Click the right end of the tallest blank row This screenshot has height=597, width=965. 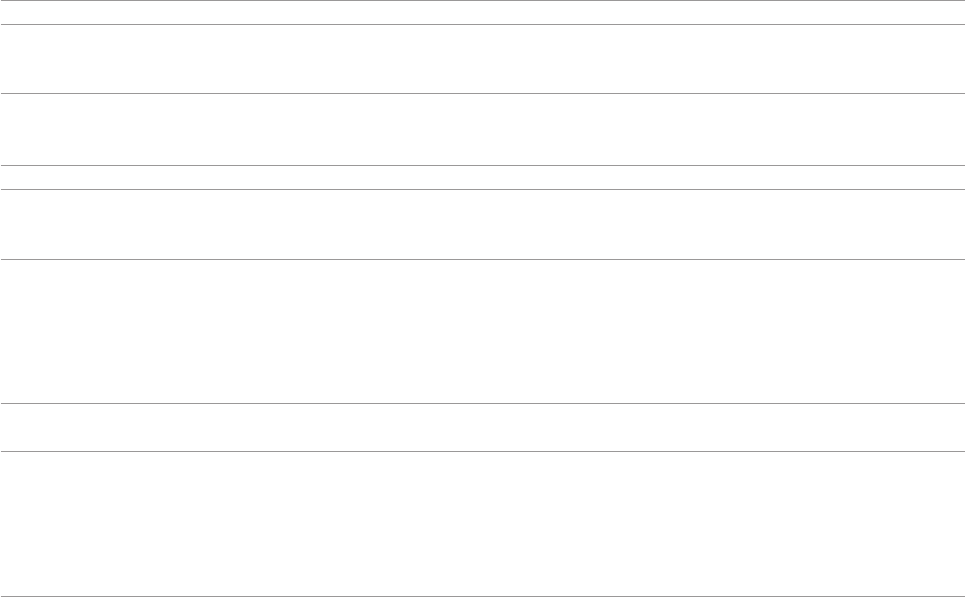tap(959, 524)
